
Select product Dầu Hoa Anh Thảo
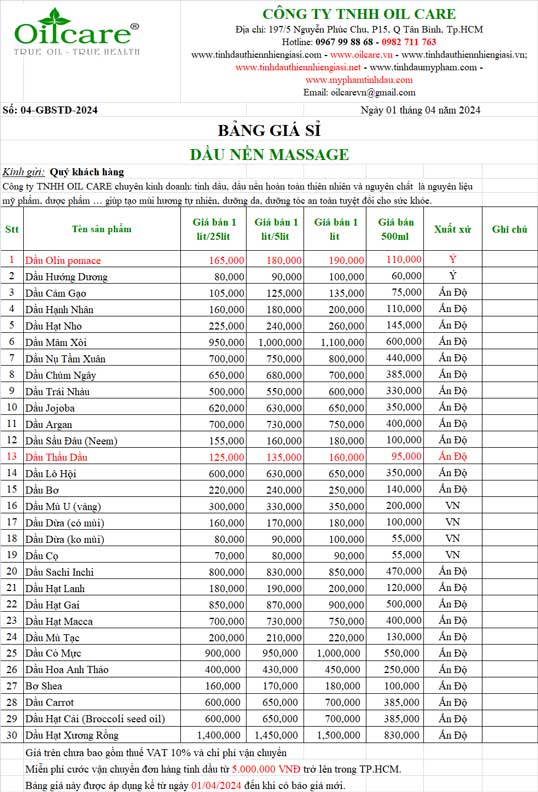tap(67, 670)
